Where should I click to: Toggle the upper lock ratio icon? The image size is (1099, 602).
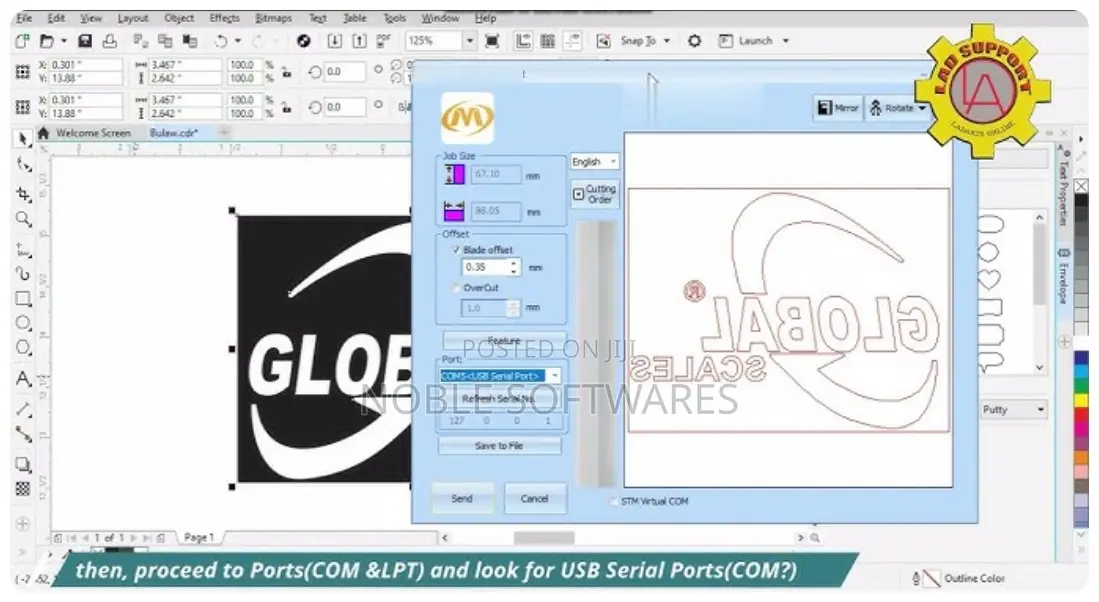(x=286, y=72)
